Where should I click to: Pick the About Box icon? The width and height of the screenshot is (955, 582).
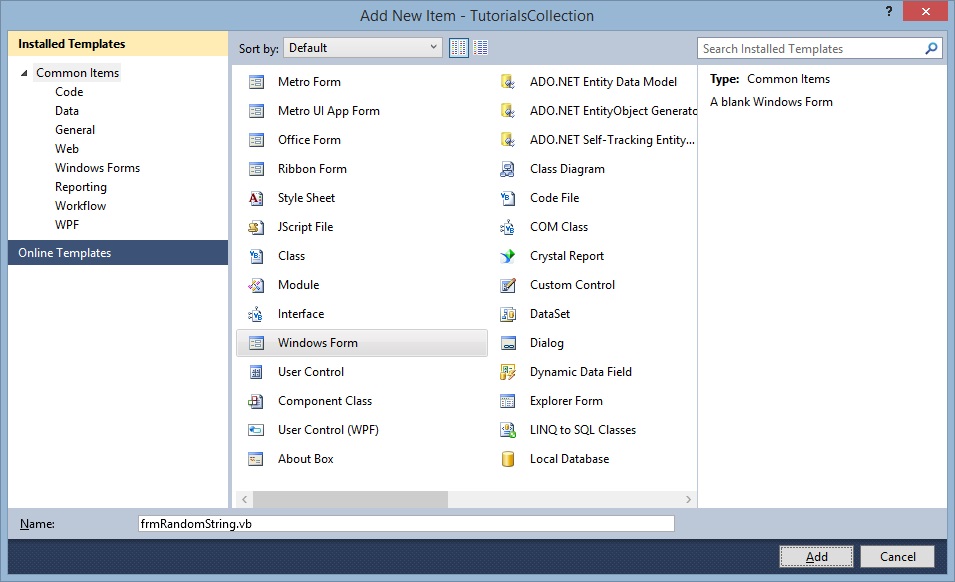[x=256, y=459]
